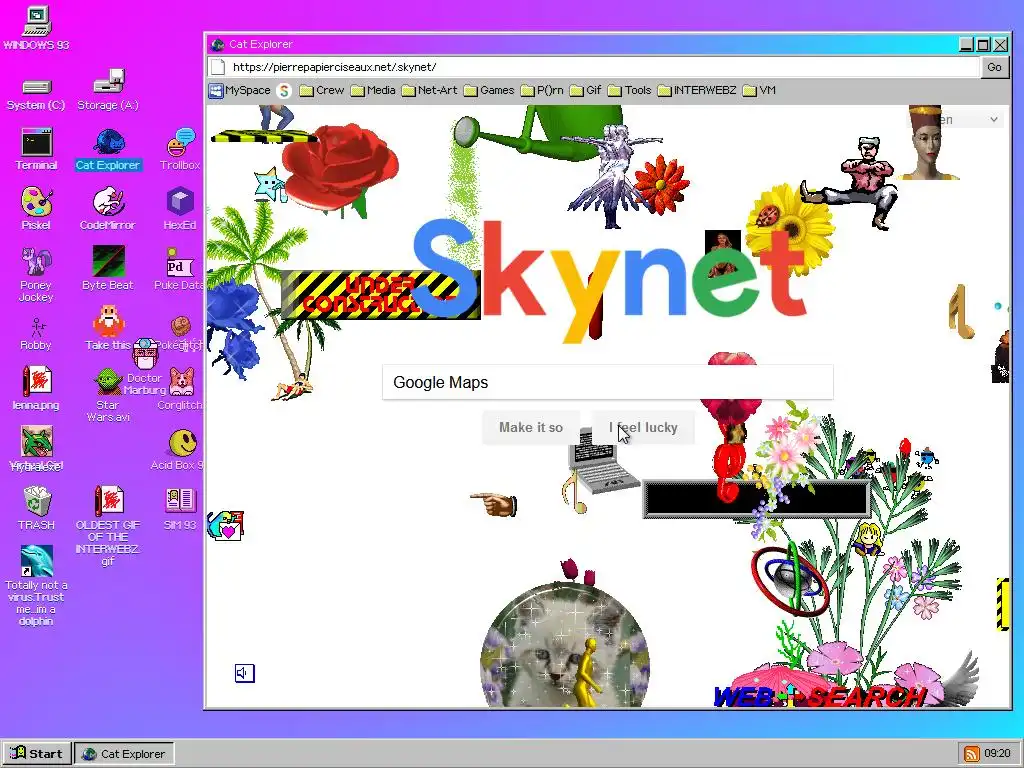This screenshot has width=1024, height=768.
Task: Open the Net-Art bookmarks folder
Action: pyautogui.click(x=429, y=90)
